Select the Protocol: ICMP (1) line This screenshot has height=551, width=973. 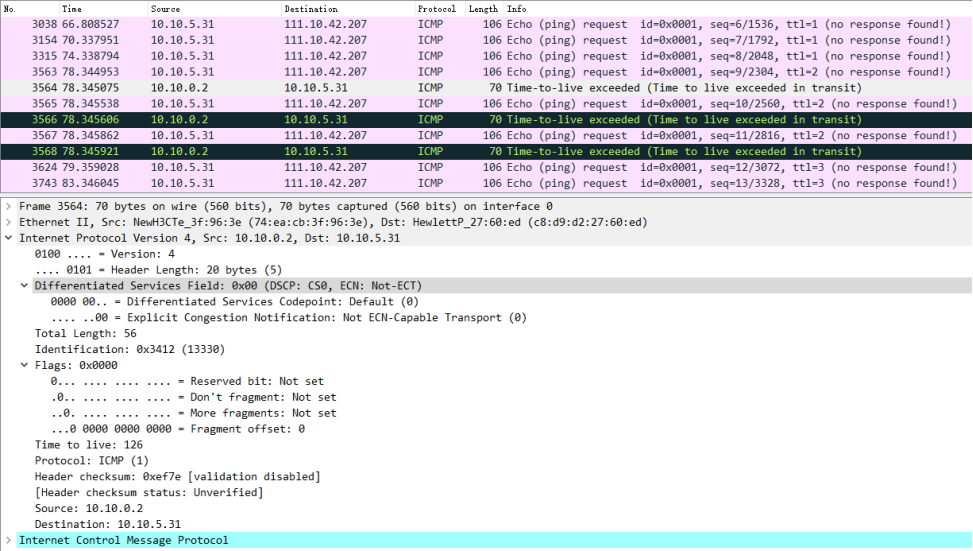point(92,460)
